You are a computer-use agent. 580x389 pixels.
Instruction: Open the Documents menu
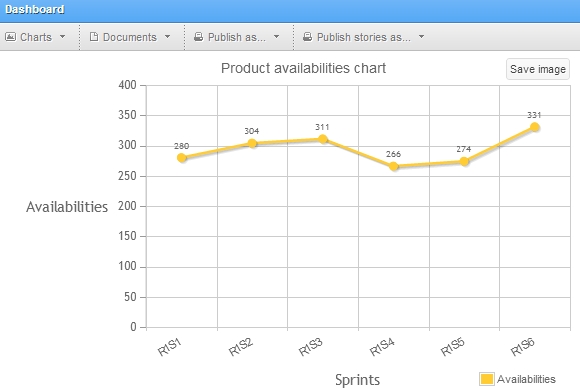click(x=130, y=37)
